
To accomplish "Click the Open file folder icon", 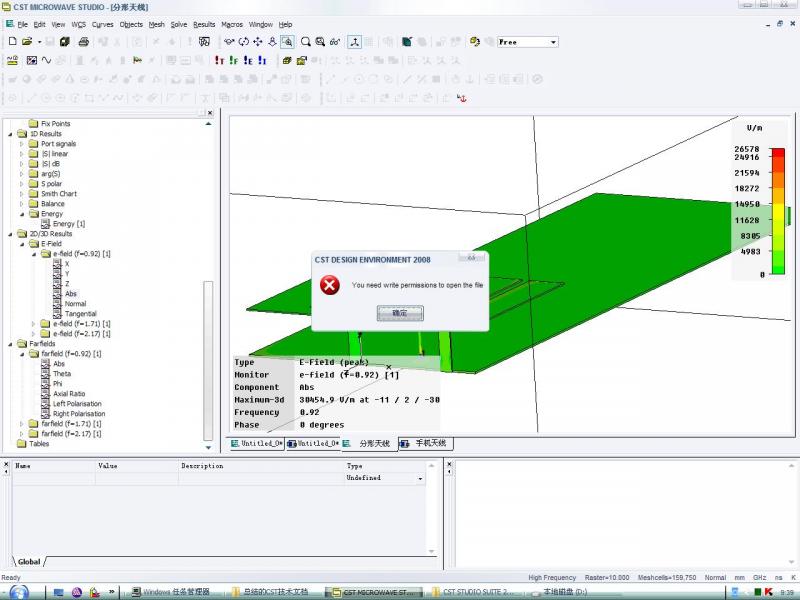I will [27, 41].
